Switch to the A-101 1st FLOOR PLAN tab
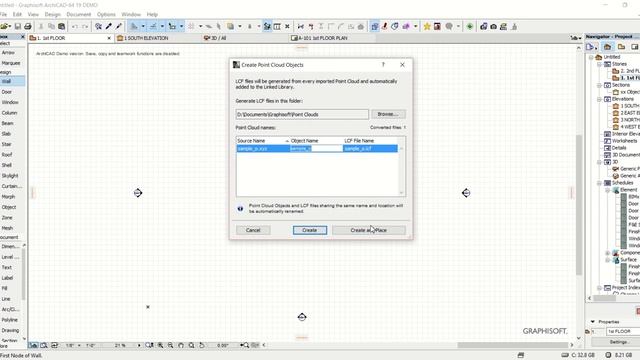The height and width of the screenshot is (360, 640). (322, 38)
